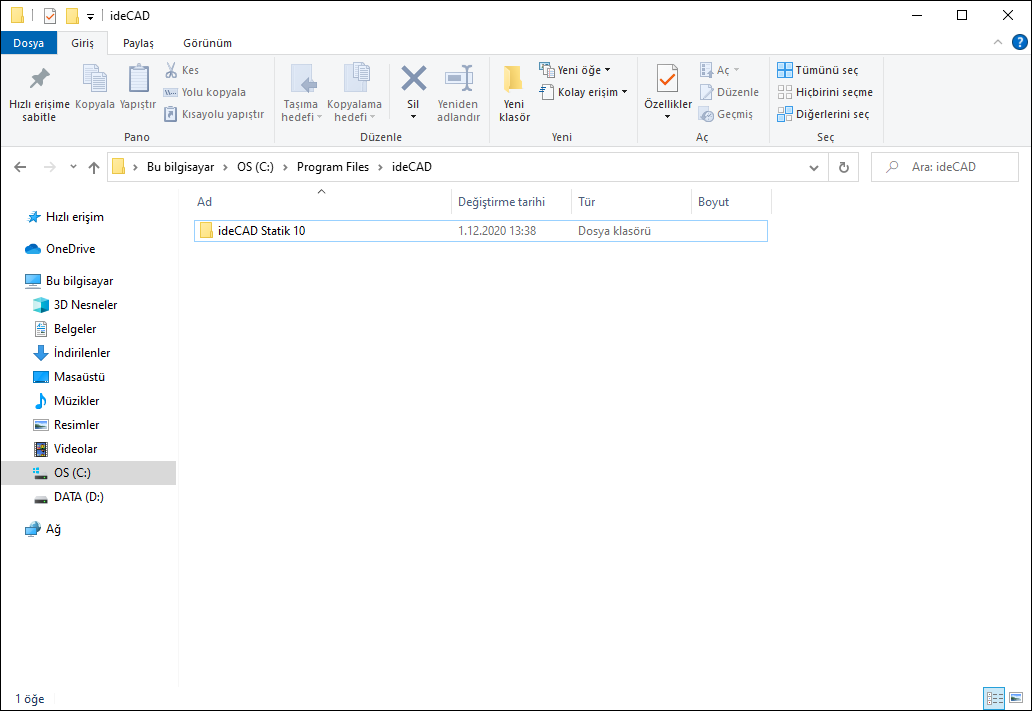Image resolution: width=1032 pixels, height=711 pixels.
Task: Sort by Değiştirme tarihi column header
Action: click(501, 202)
